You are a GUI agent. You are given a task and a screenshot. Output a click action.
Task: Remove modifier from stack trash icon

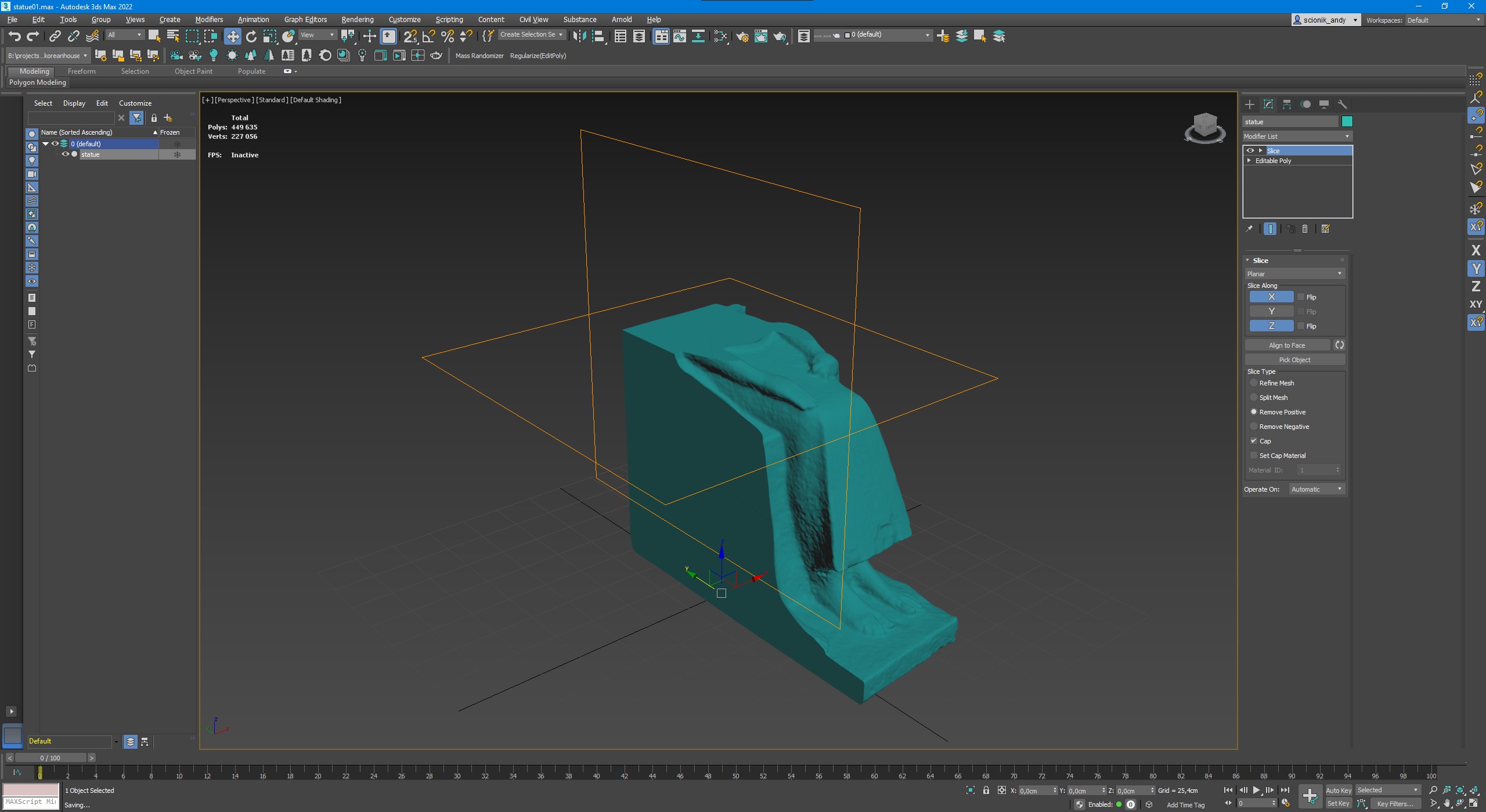tap(1305, 229)
